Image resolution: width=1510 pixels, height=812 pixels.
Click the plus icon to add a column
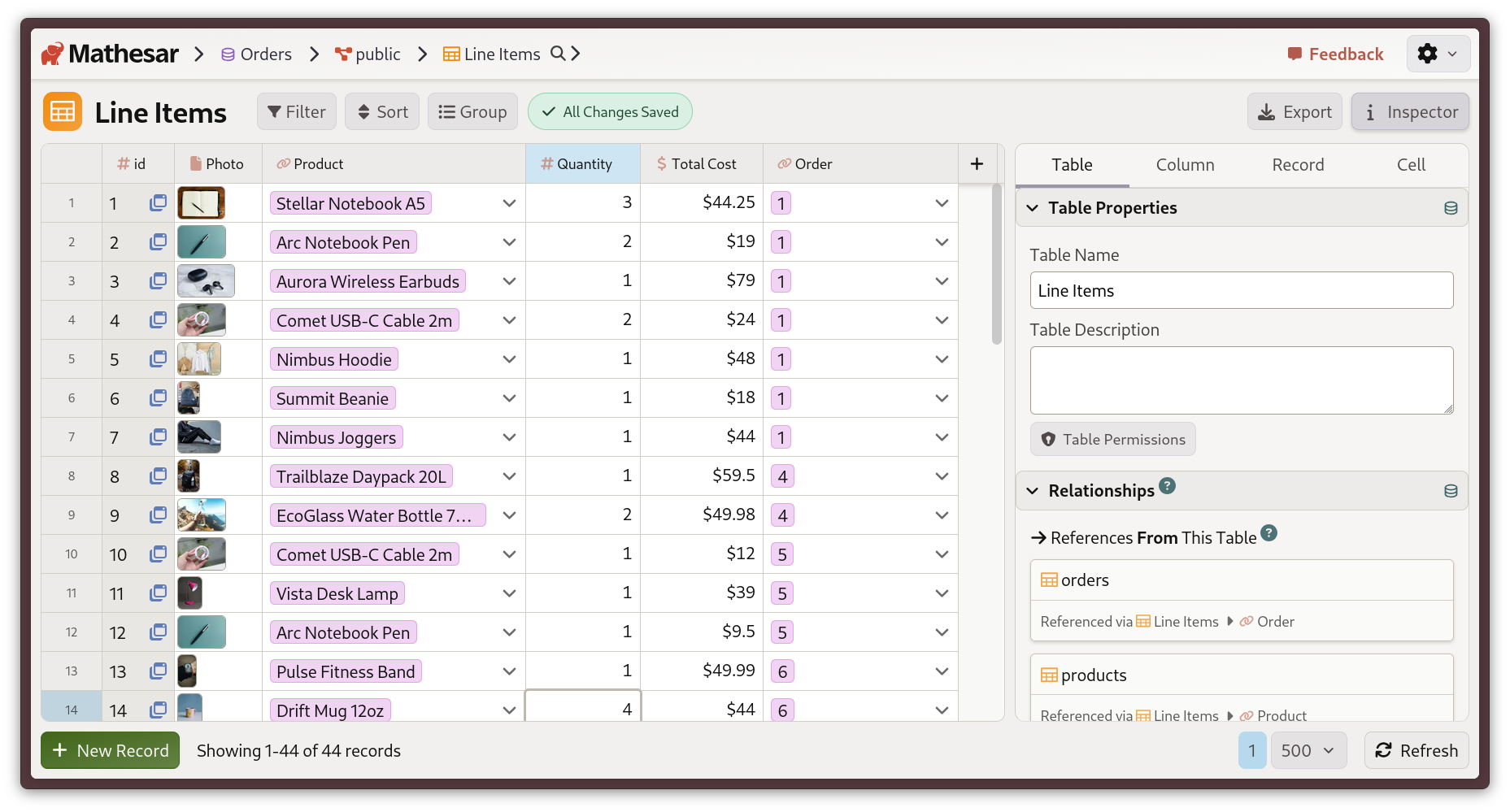[977, 164]
